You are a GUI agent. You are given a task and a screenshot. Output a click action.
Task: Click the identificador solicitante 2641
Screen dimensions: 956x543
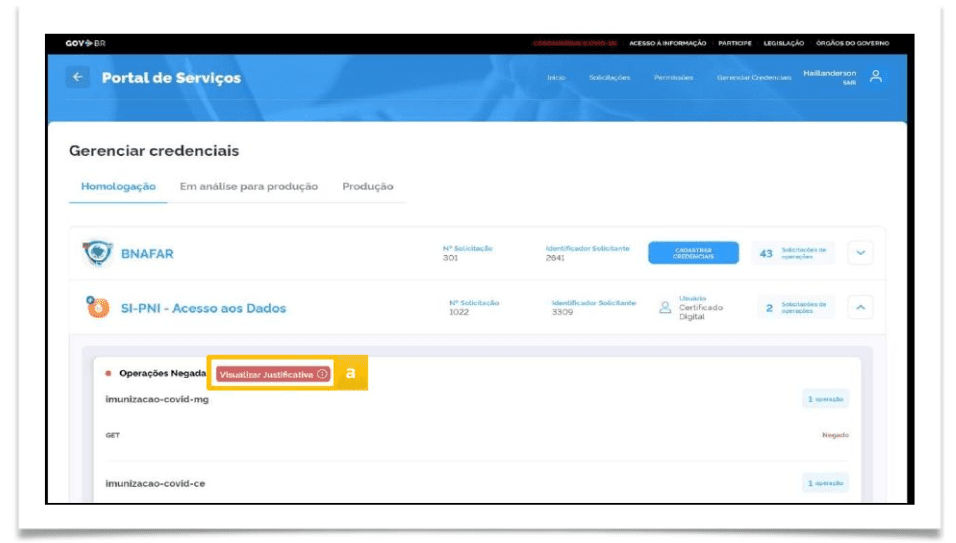555,258
